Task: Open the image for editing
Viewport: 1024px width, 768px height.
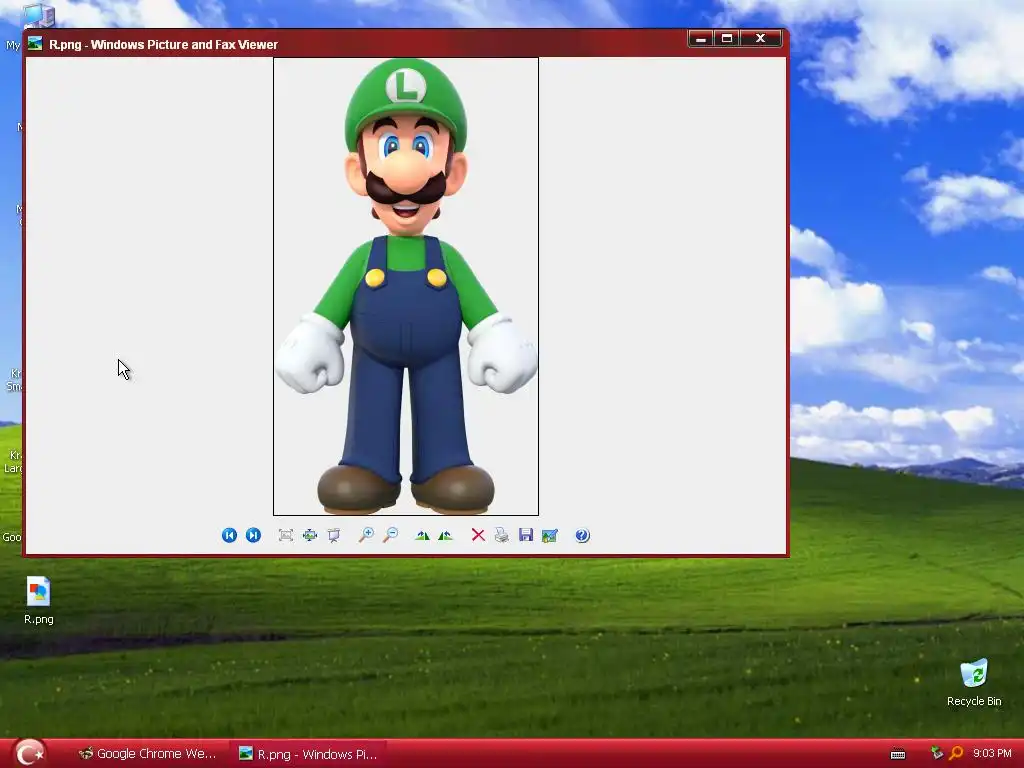Action: coord(550,536)
